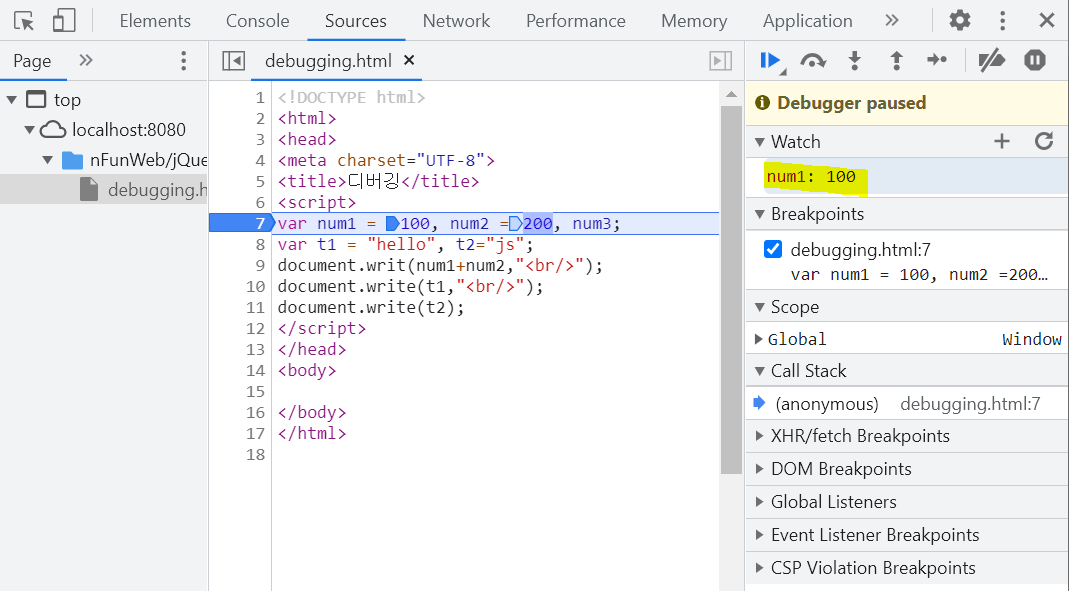Viewport: 1069px width, 591px height.
Task: Click the folder icon for nFunWeb
Action: [x=72, y=160]
